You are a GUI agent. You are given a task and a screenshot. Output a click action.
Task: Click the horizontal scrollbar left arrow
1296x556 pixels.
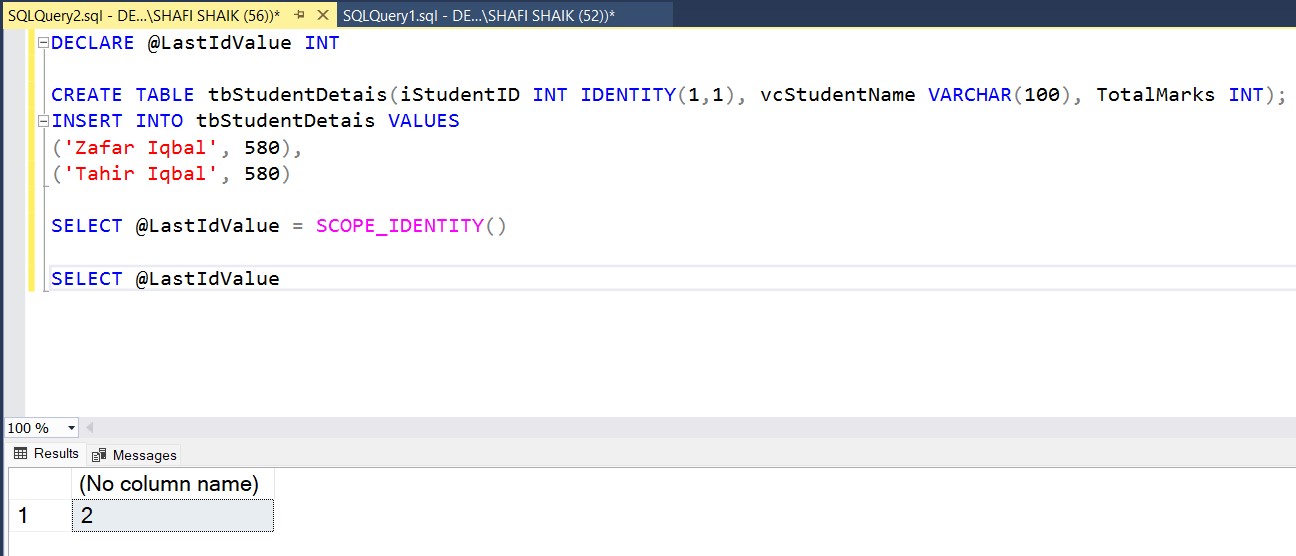[x=89, y=428]
